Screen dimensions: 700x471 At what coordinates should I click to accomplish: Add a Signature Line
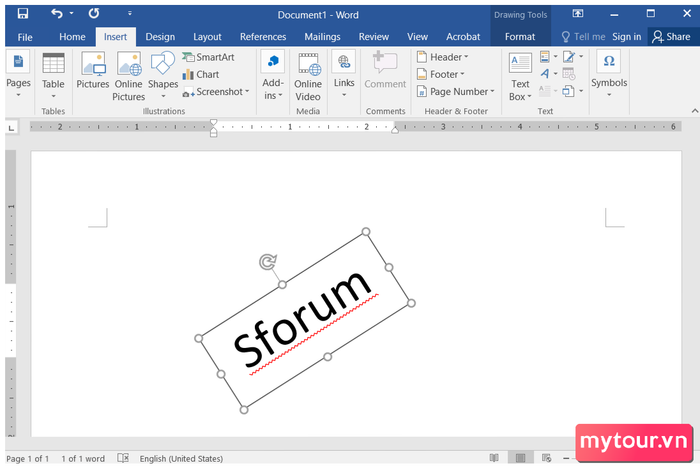(x=573, y=57)
